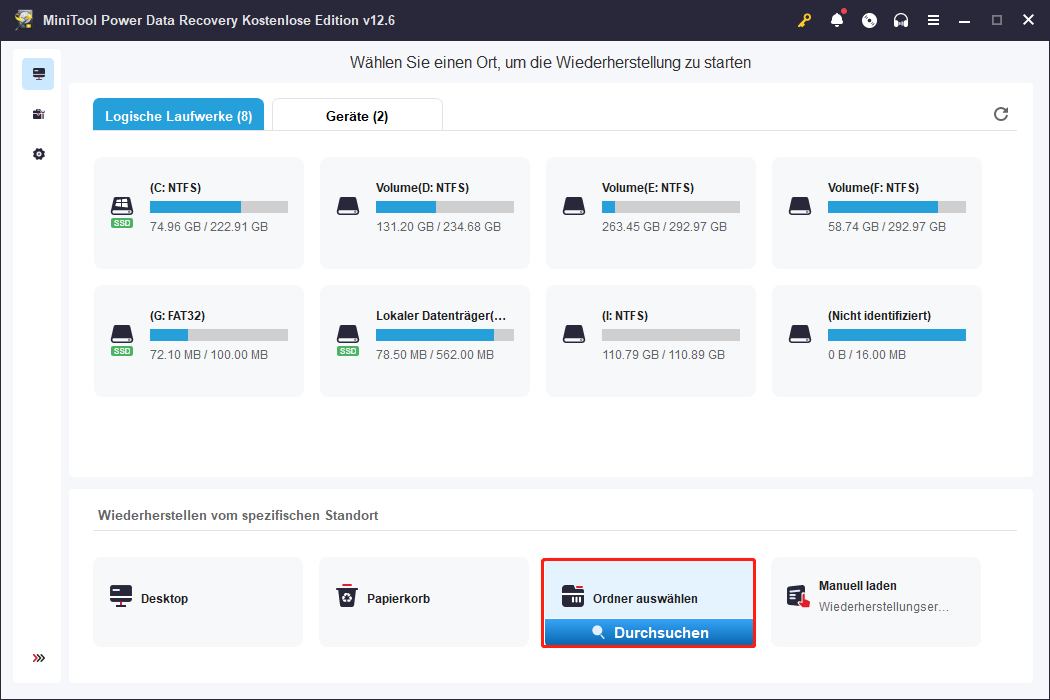1050x700 pixels.
Task: Select Lokaler Datenträger label
Action: pyautogui.click(x=441, y=316)
